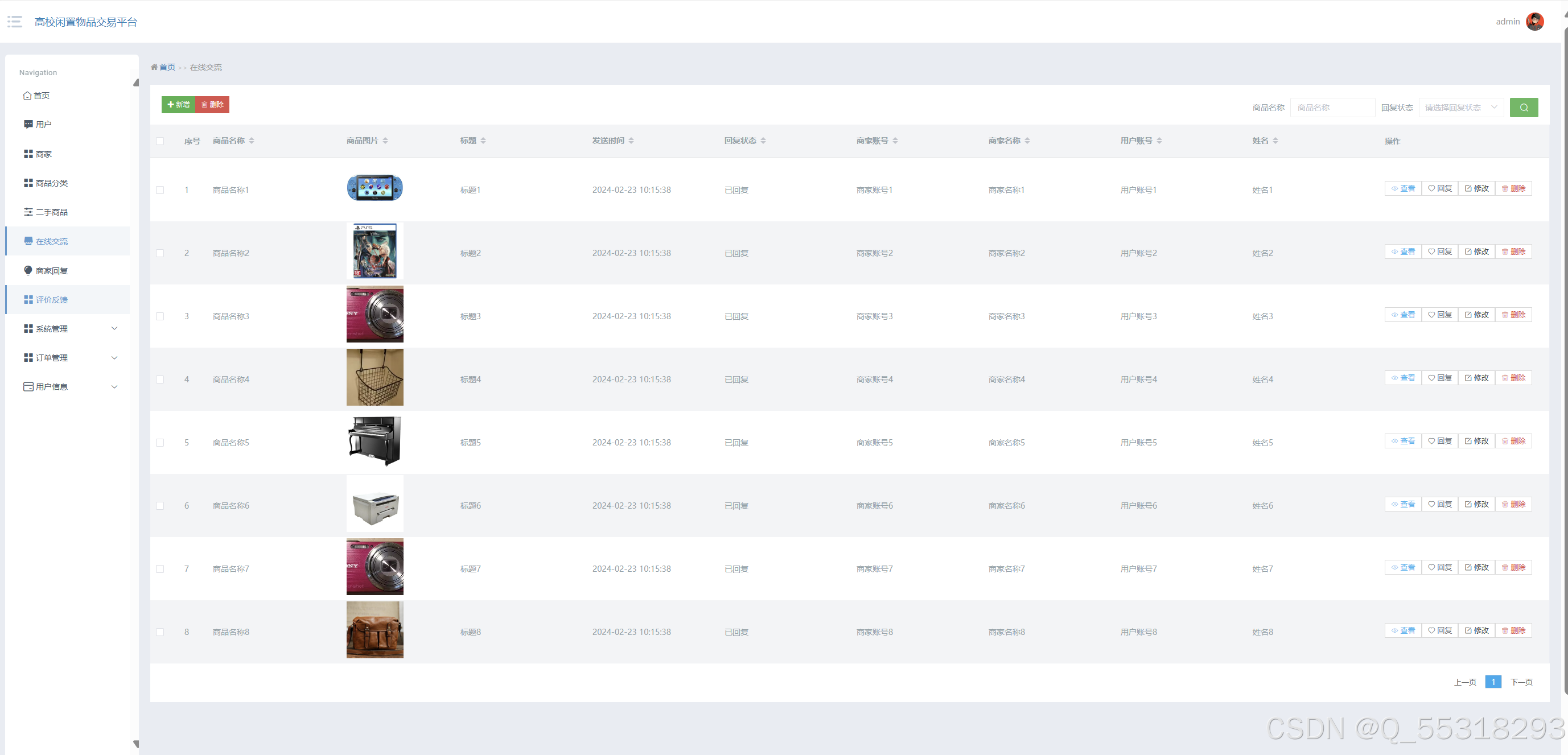Sort by 商品名称 column arrows
Viewport: 1568px width, 755px height.
(252, 141)
